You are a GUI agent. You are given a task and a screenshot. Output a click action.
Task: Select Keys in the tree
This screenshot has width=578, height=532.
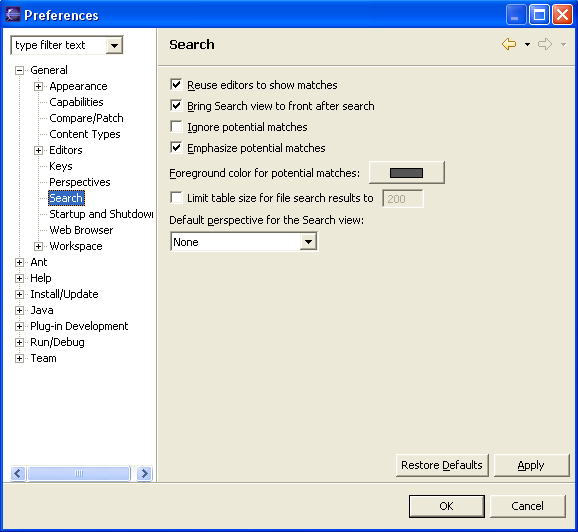(x=61, y=166)
